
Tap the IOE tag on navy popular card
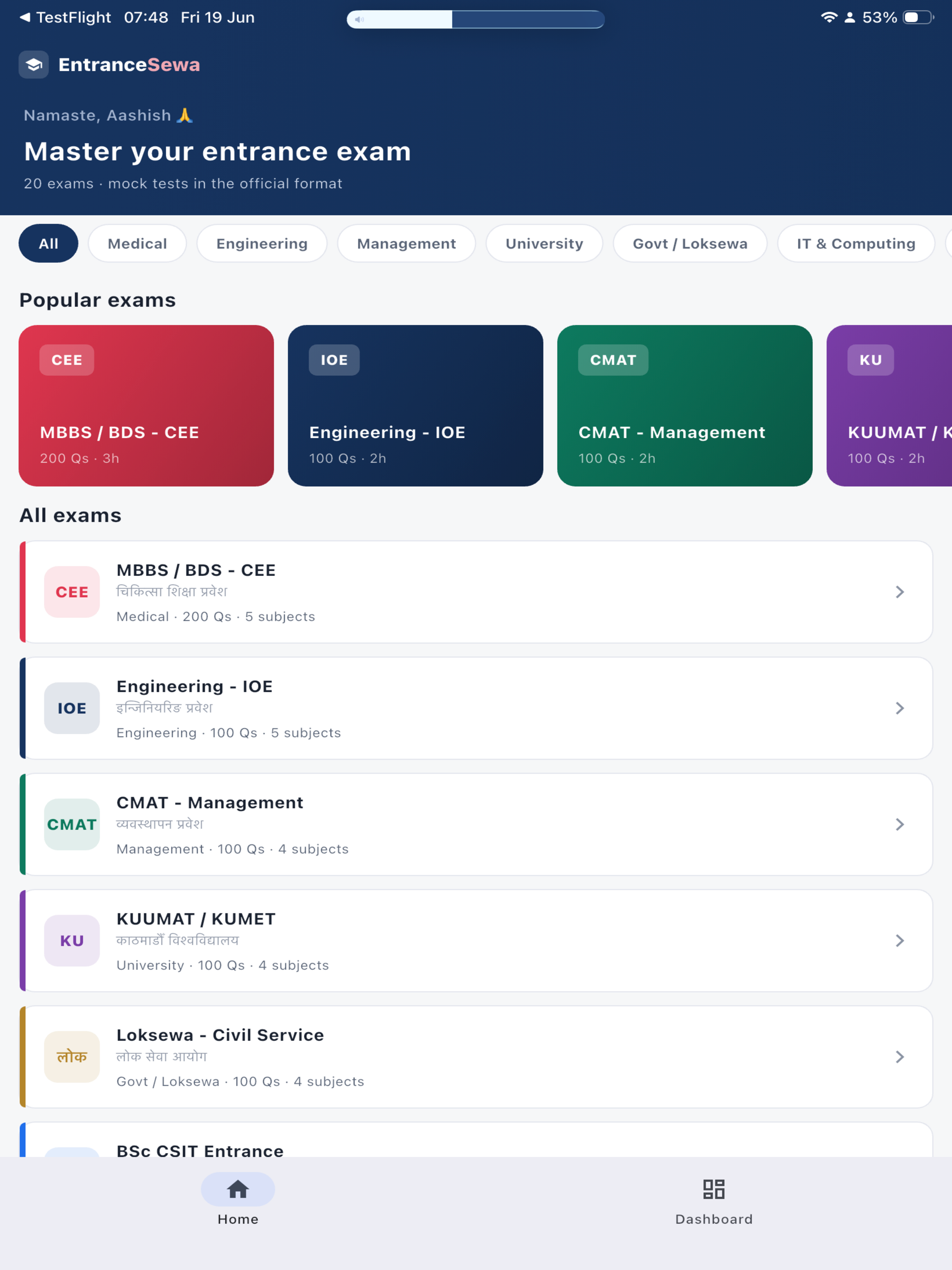(x=334, y=360)
